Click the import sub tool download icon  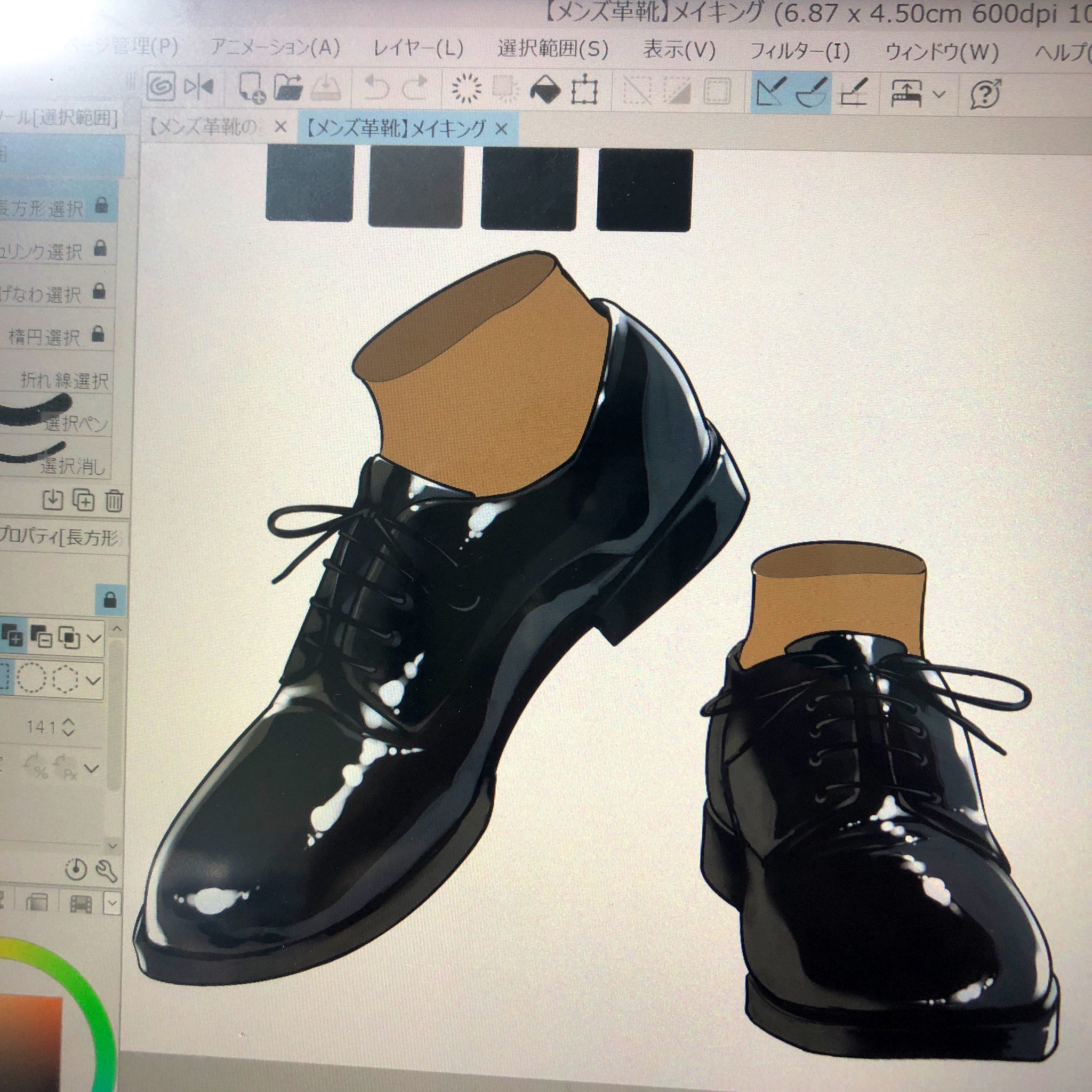tap(53, 500)
